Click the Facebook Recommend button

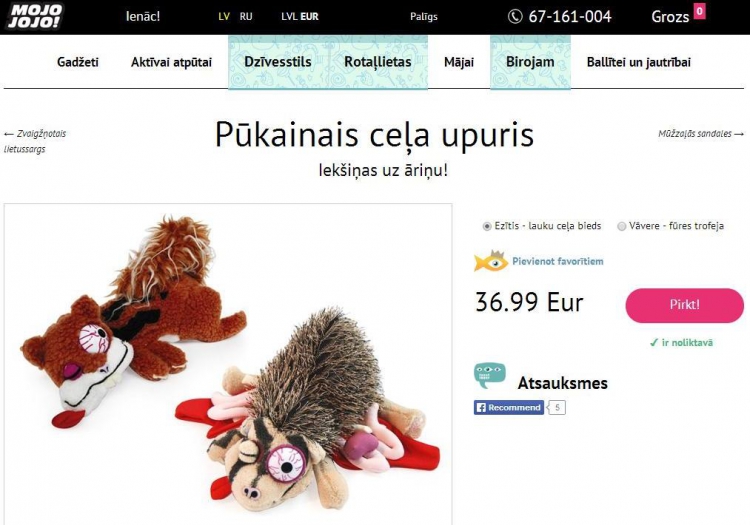[509, 407]
